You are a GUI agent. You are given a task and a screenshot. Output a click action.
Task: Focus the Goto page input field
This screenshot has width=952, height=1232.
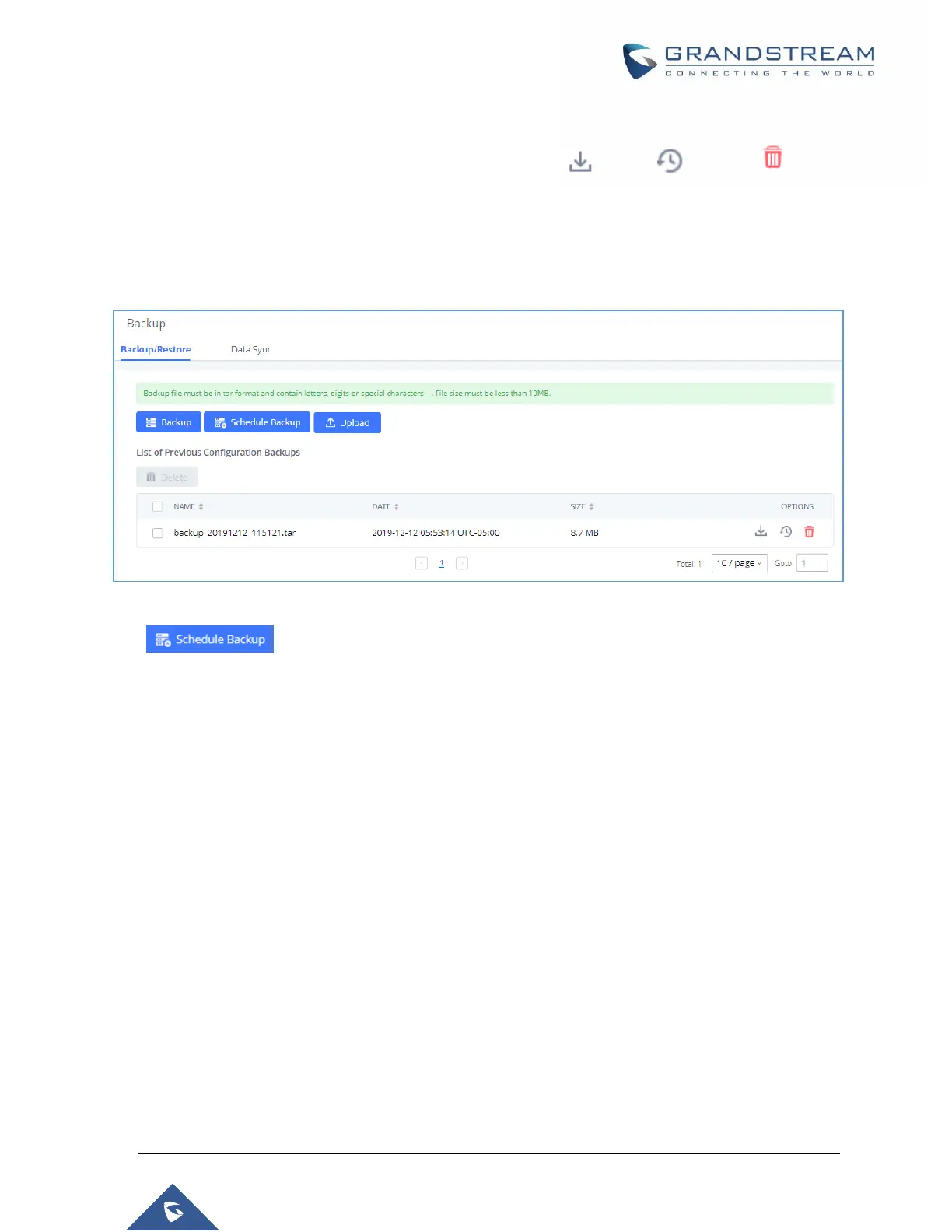pos(811,563)
